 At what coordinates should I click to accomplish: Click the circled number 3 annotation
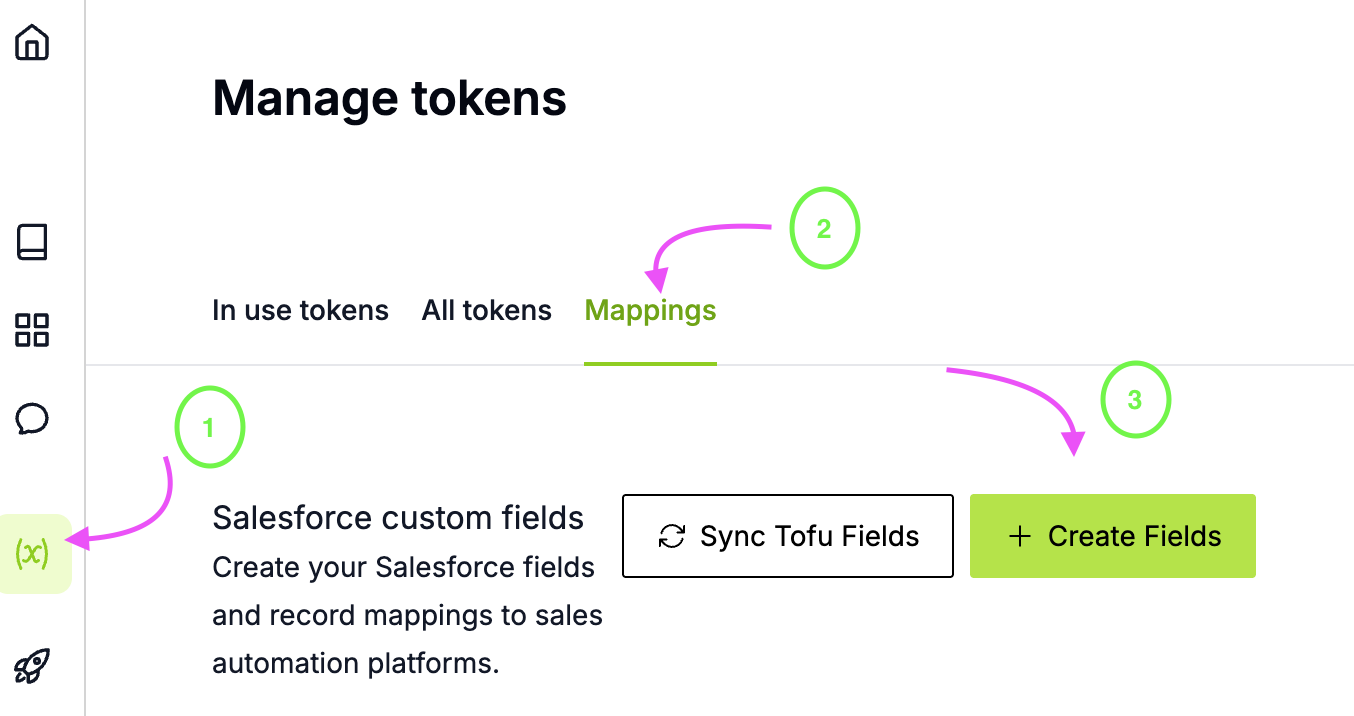click(1135, 399)
